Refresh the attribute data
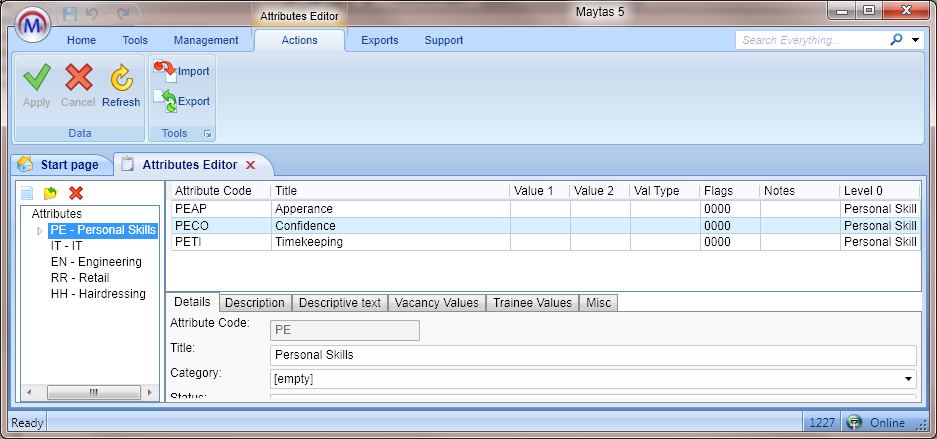The image size is (937, 439). [121, 80]
